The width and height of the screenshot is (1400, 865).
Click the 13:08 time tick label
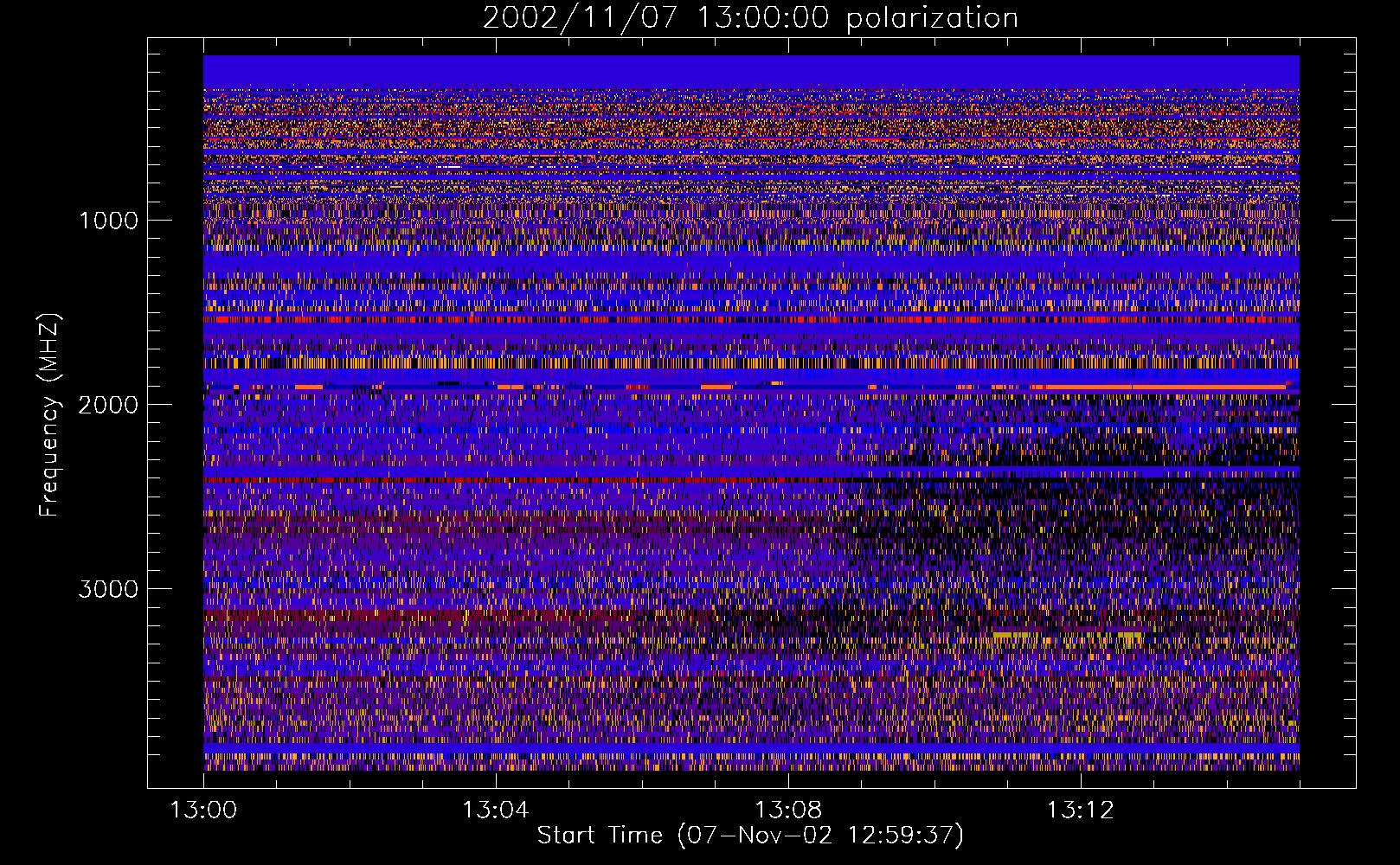(788, 811)
